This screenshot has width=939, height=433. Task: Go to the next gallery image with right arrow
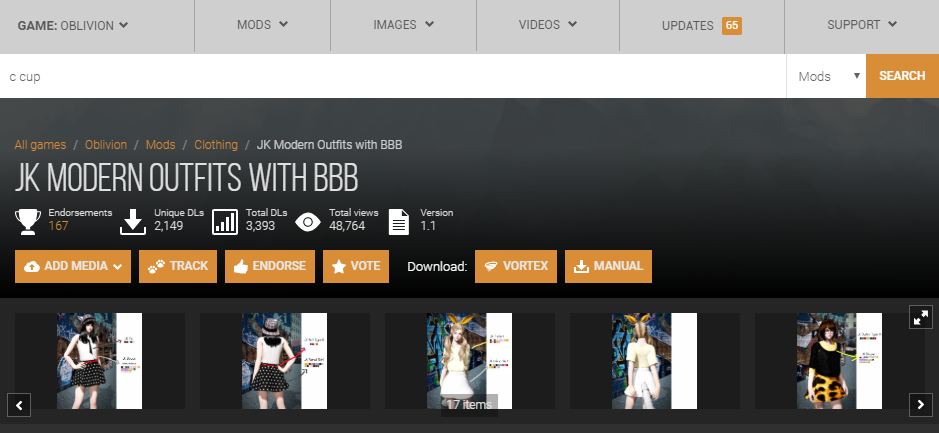click(920, 405)
